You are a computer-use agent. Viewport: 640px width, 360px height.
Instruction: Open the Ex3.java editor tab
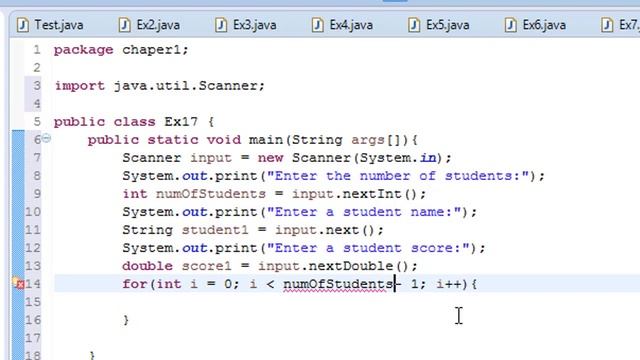[x=246, y=25]
